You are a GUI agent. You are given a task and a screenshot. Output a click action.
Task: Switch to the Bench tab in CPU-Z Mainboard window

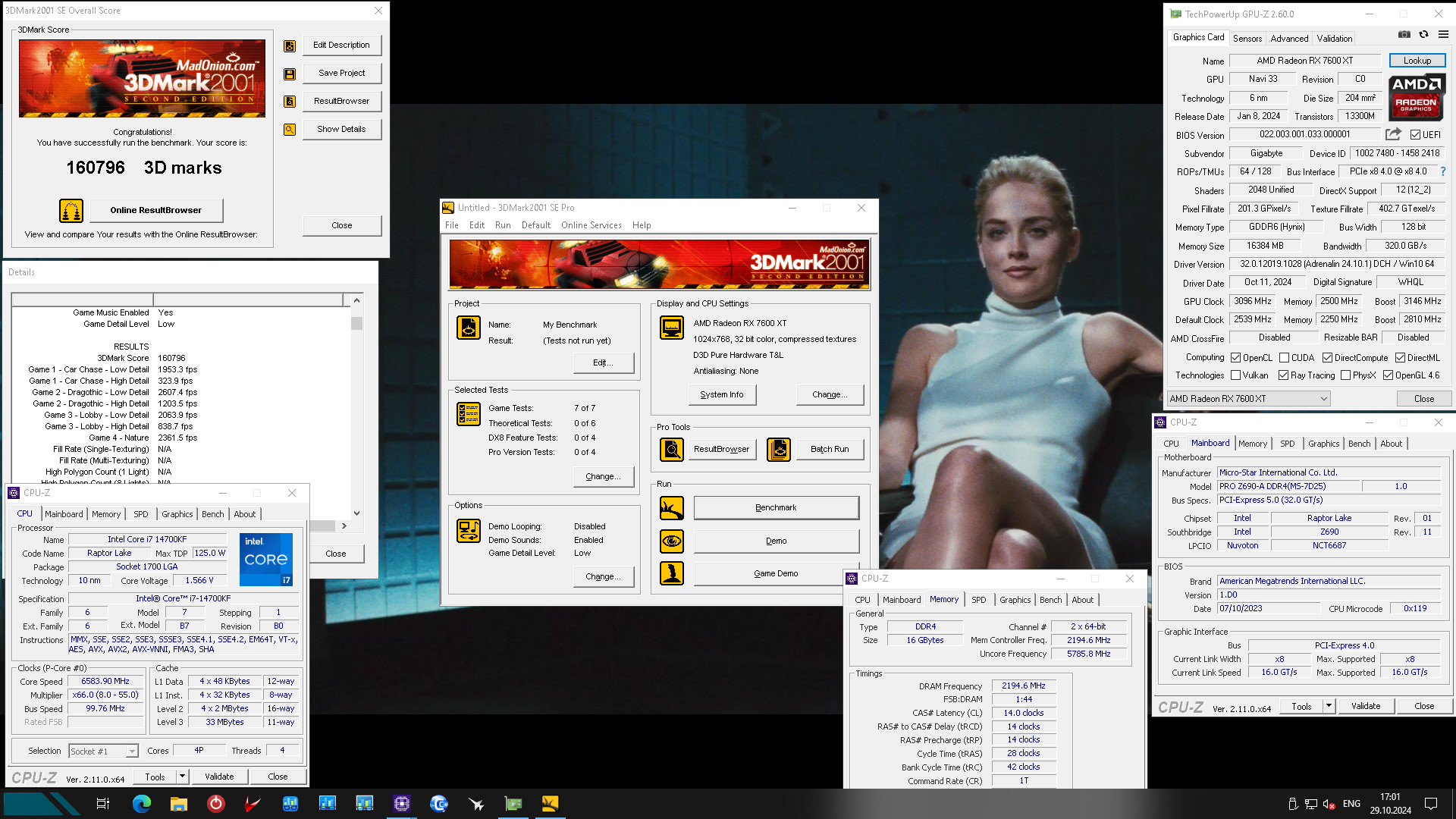1359,444
